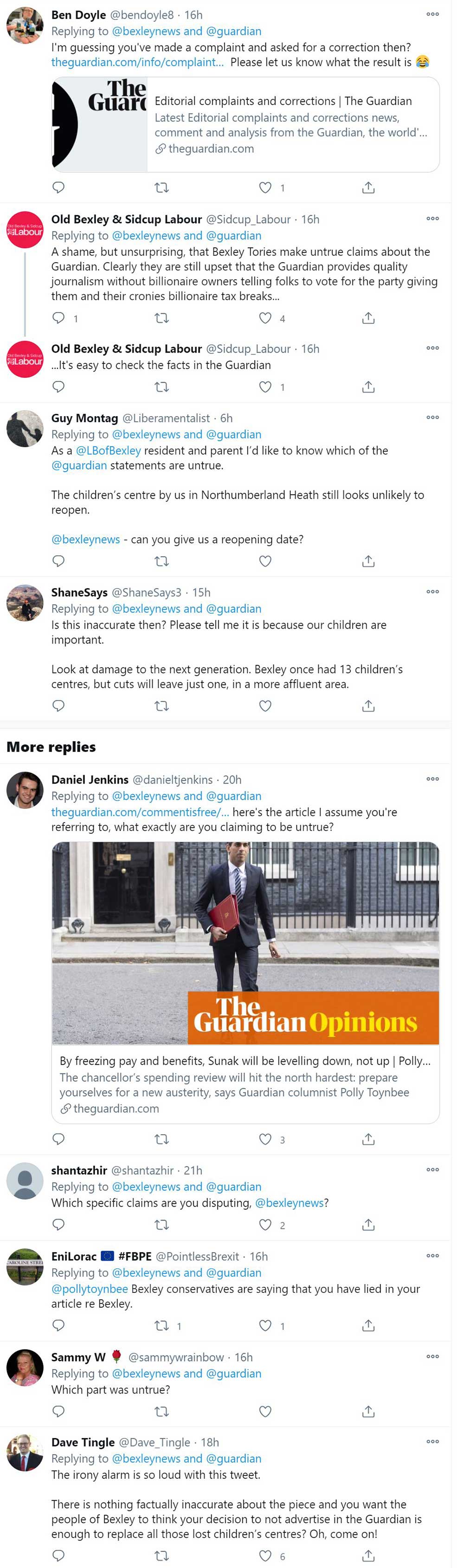Screen dimensions: 464x1568
Task: Open Old Bexley & Sidcup Labour profile name
Action: pyautogui.click(x=126, y=219)
